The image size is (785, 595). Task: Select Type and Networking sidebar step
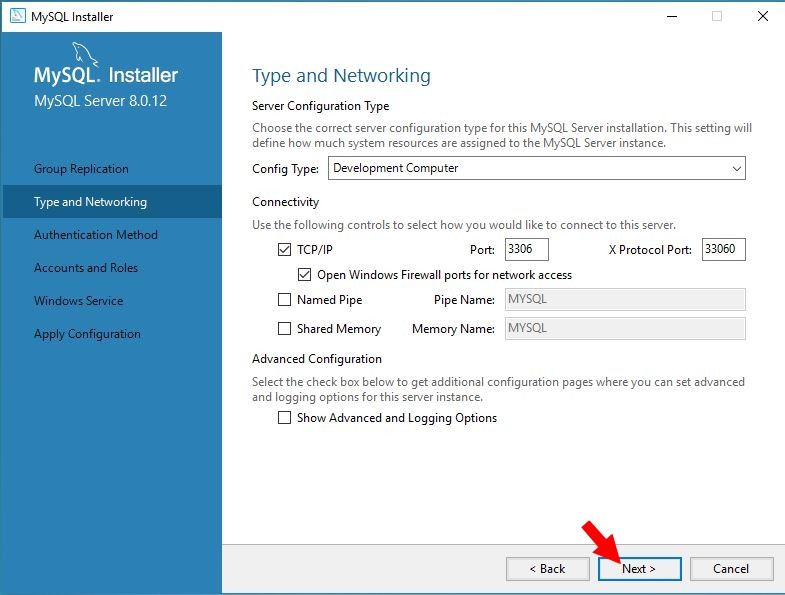pos(112,202)
